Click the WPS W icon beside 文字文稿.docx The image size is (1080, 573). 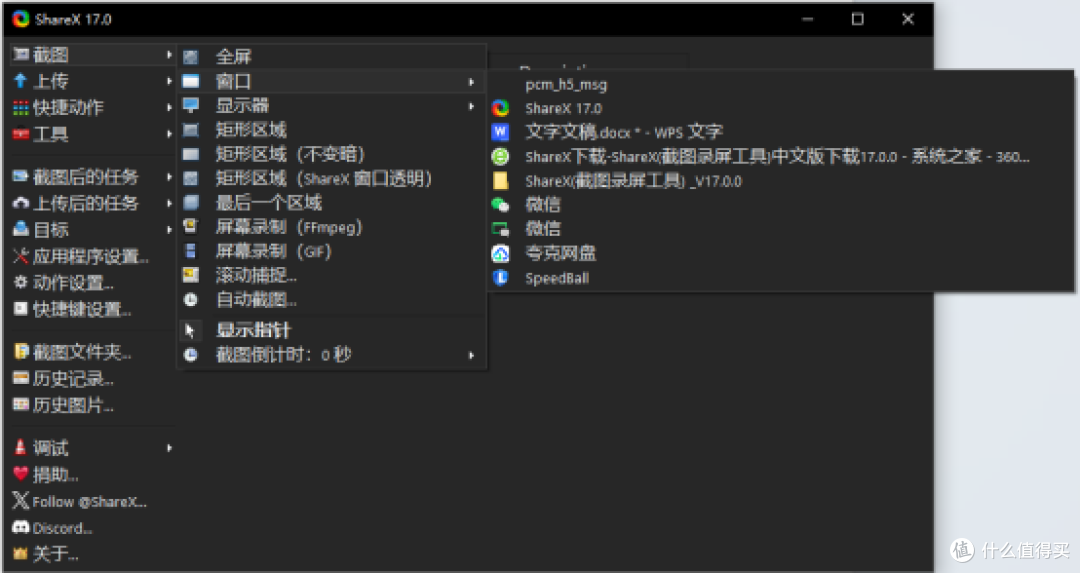[501, 132]
